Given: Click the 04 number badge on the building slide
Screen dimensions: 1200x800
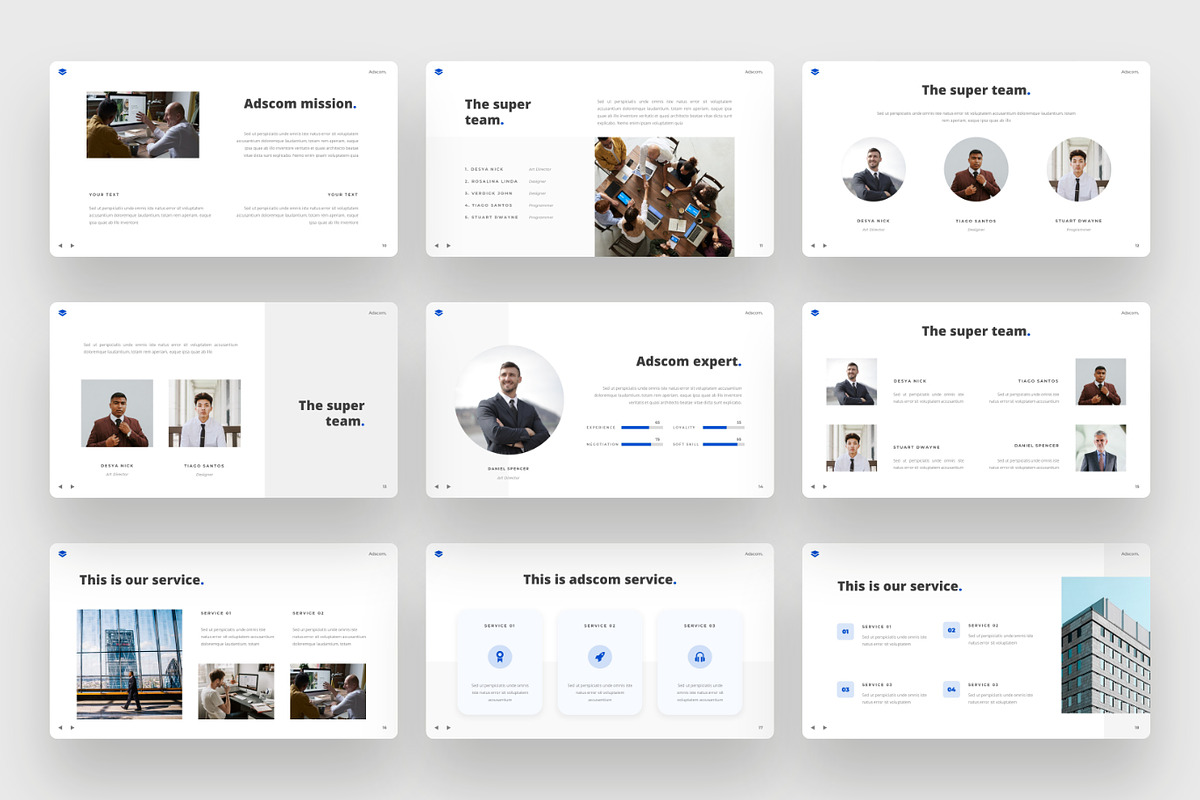Looking at the screenshot, I should point(951,689).
